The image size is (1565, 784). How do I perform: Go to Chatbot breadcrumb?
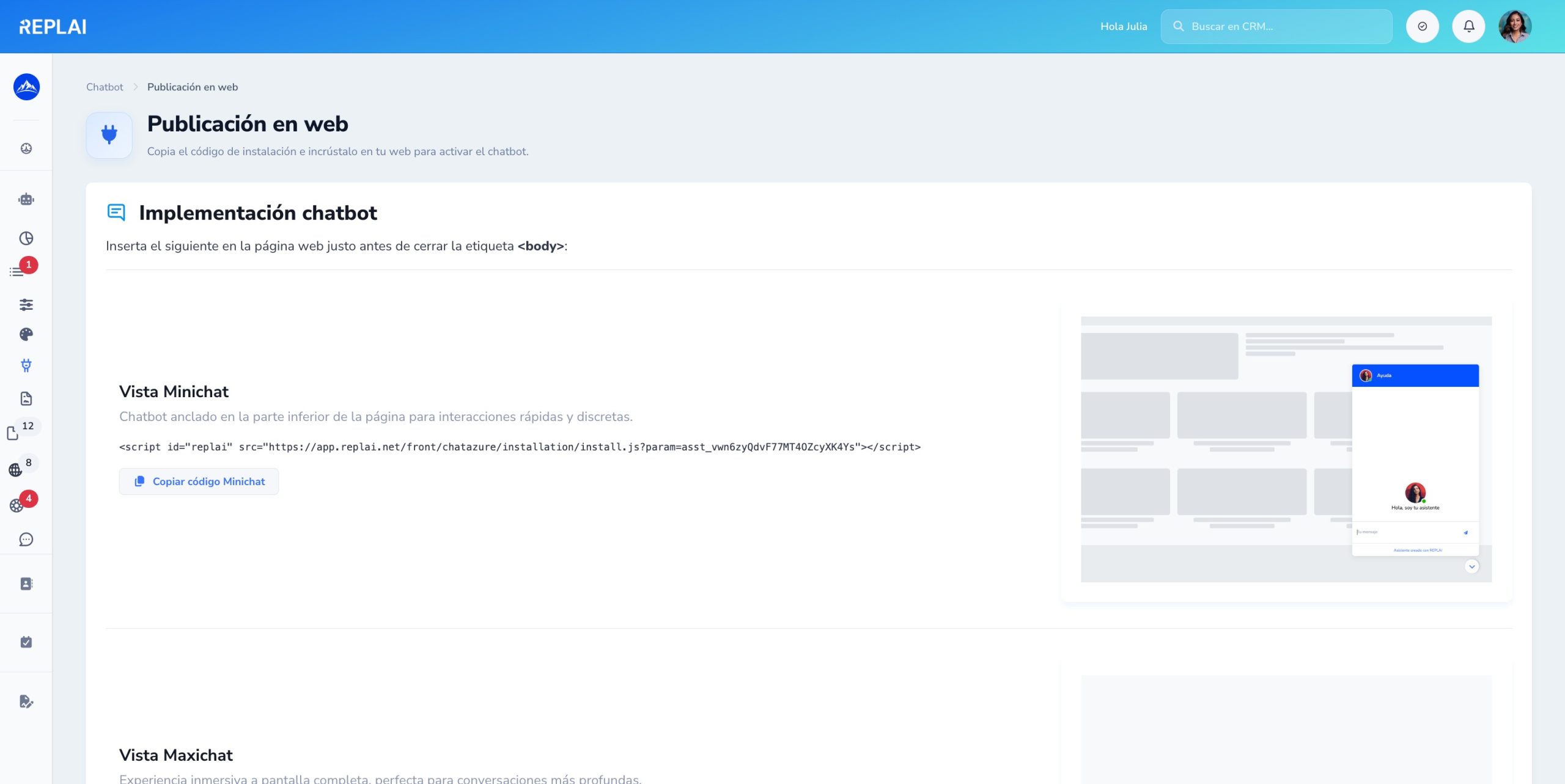coord(105,87)
